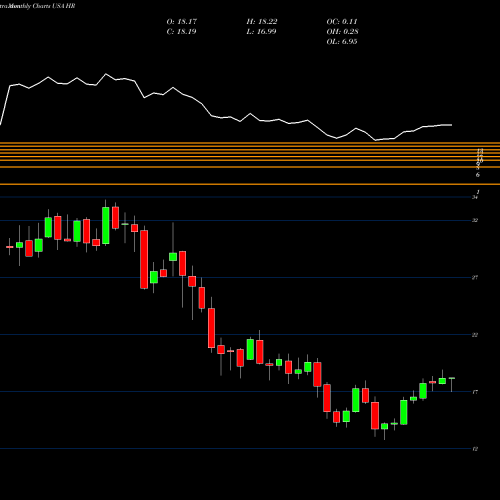The height and width of the screenshot is (500, 500).
Task: Click the 12 price axis label
Action: (475, 449)
